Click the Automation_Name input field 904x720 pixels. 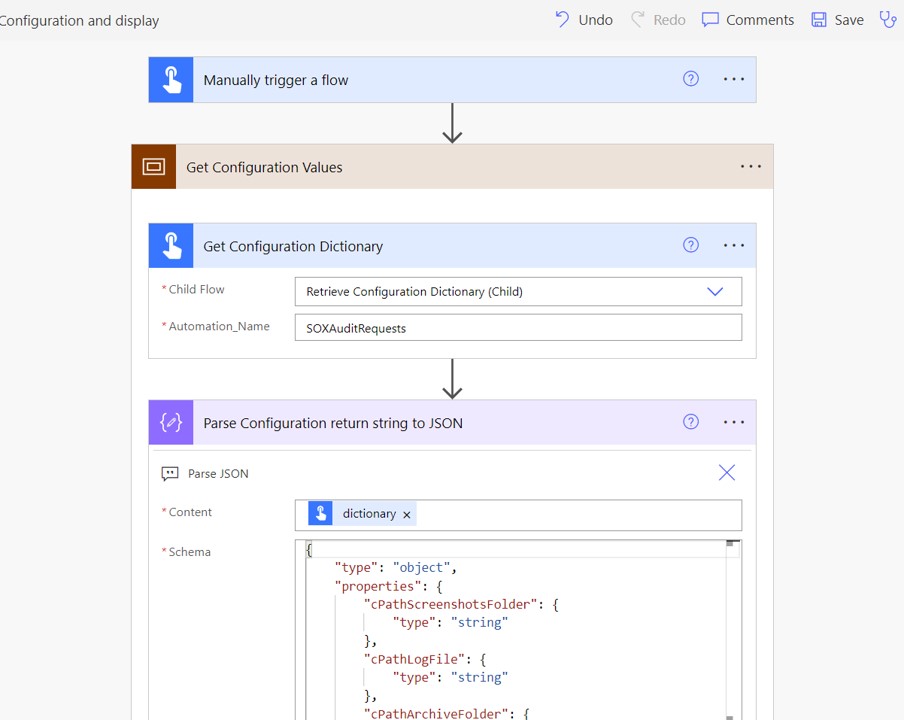[518, 327]
